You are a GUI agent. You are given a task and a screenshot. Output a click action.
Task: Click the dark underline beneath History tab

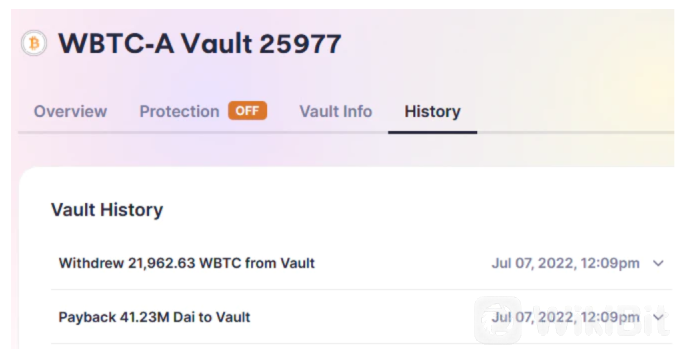[x=432, y=132]
